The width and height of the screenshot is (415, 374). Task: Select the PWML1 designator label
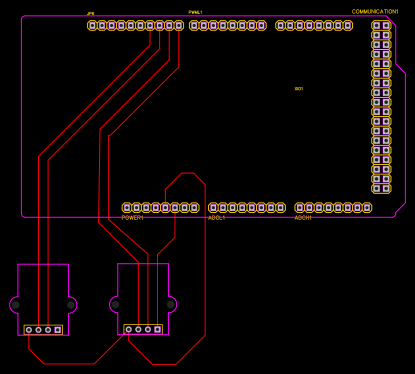[195, 12]
